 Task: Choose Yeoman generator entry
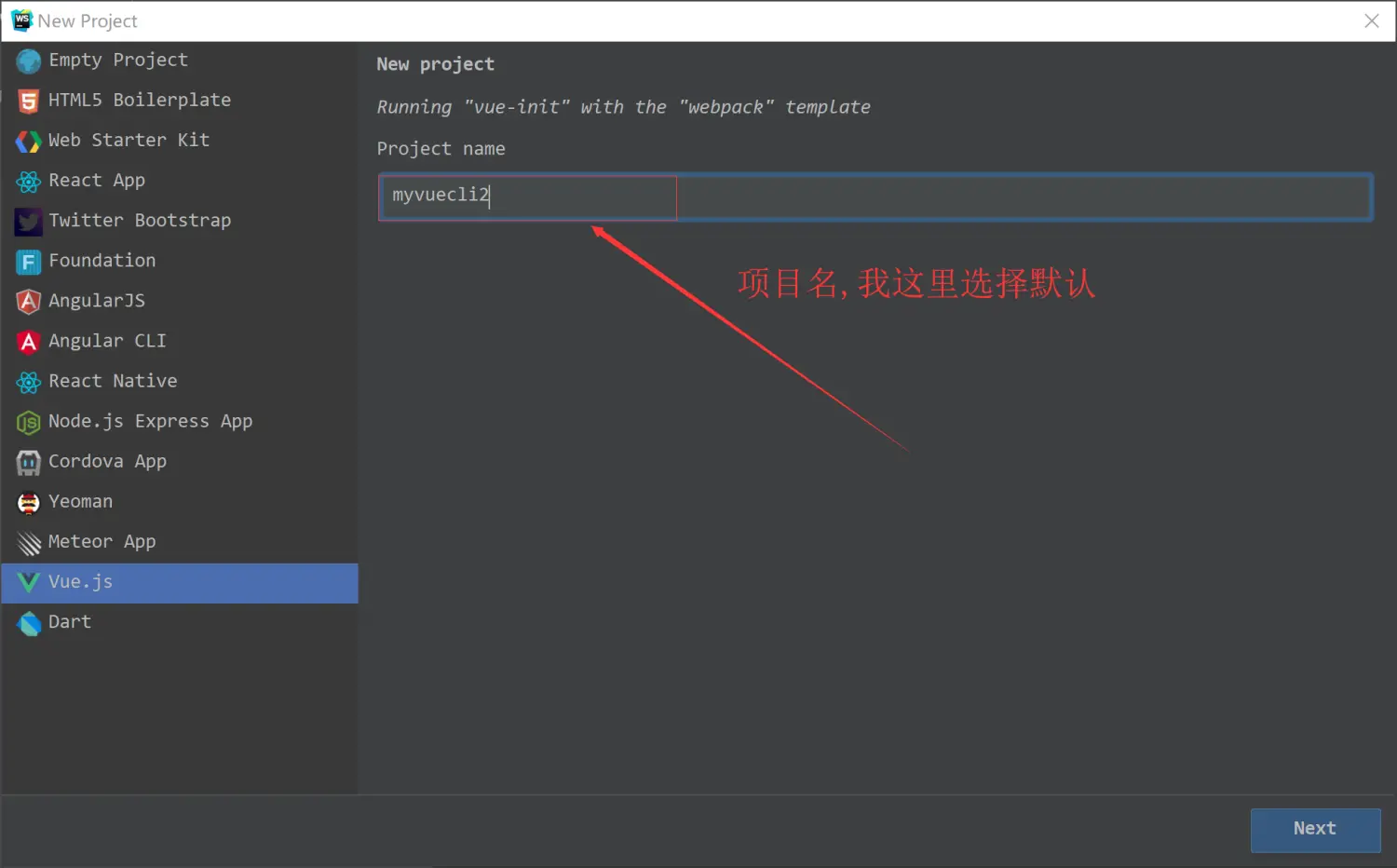tap(179, 502)
